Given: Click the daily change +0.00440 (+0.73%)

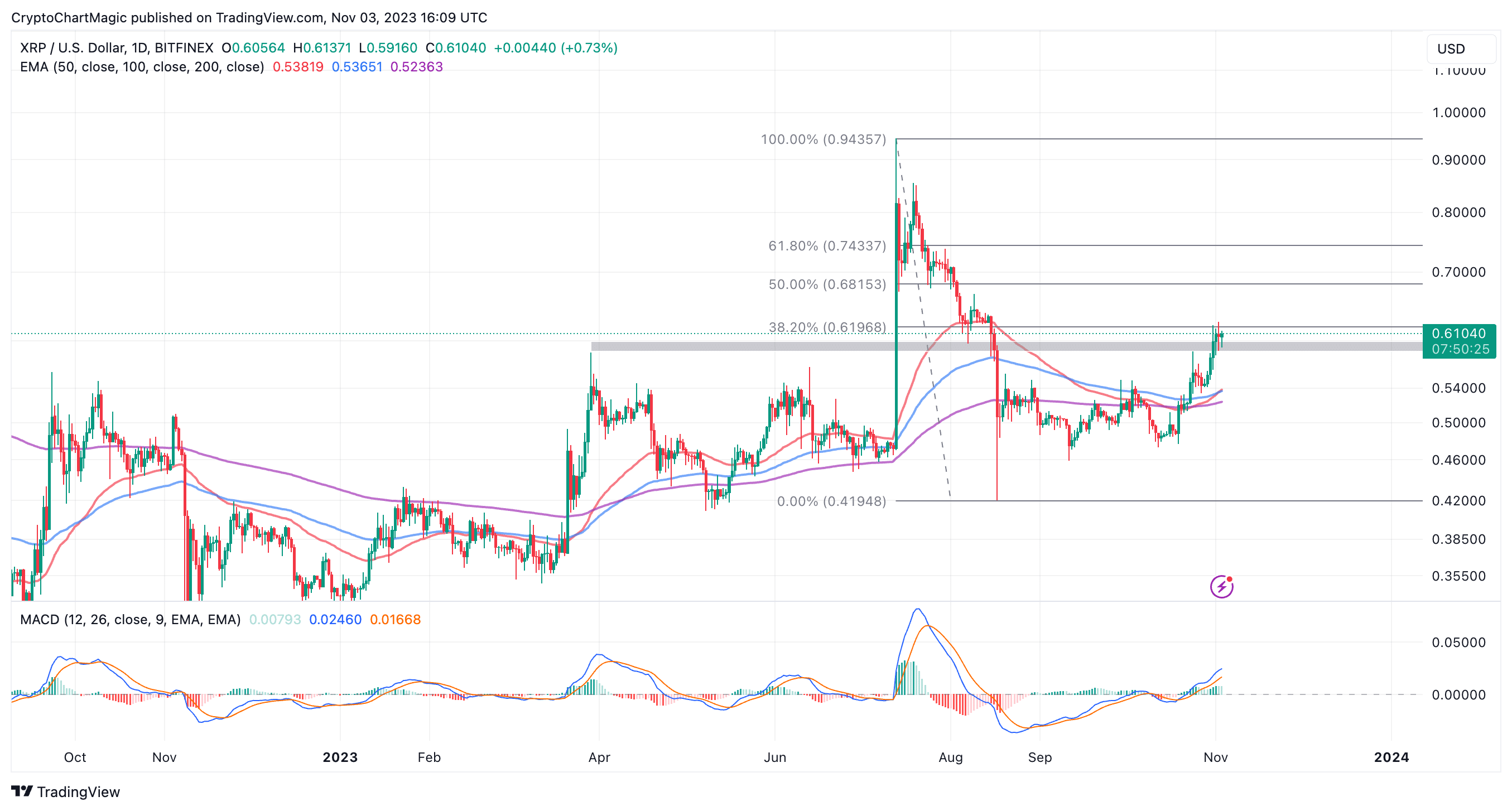Looking at the screenshot, I should coord(555,47).
